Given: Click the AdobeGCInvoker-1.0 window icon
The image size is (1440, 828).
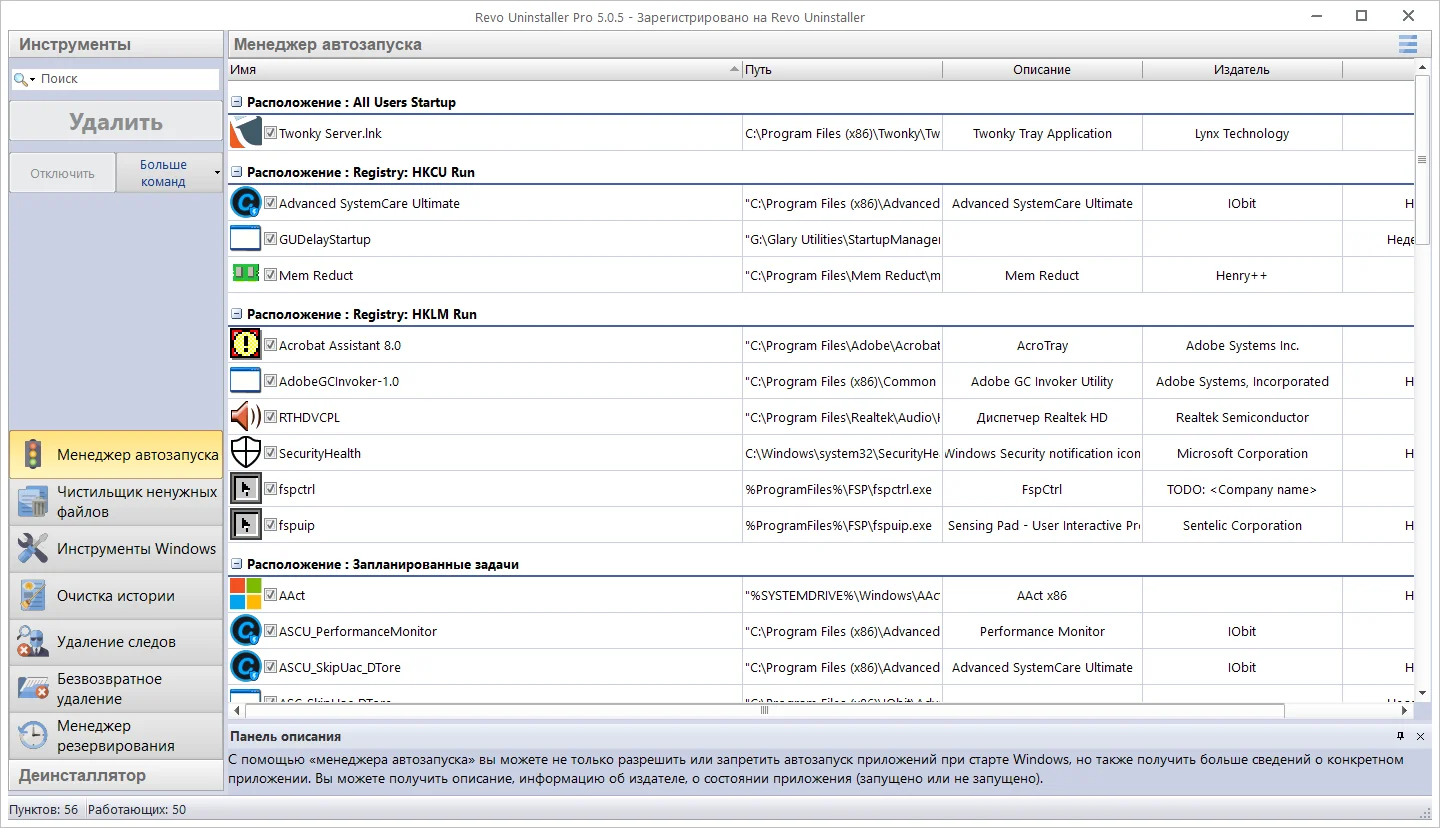Looking at the screenshot, I should coord(245,381).
